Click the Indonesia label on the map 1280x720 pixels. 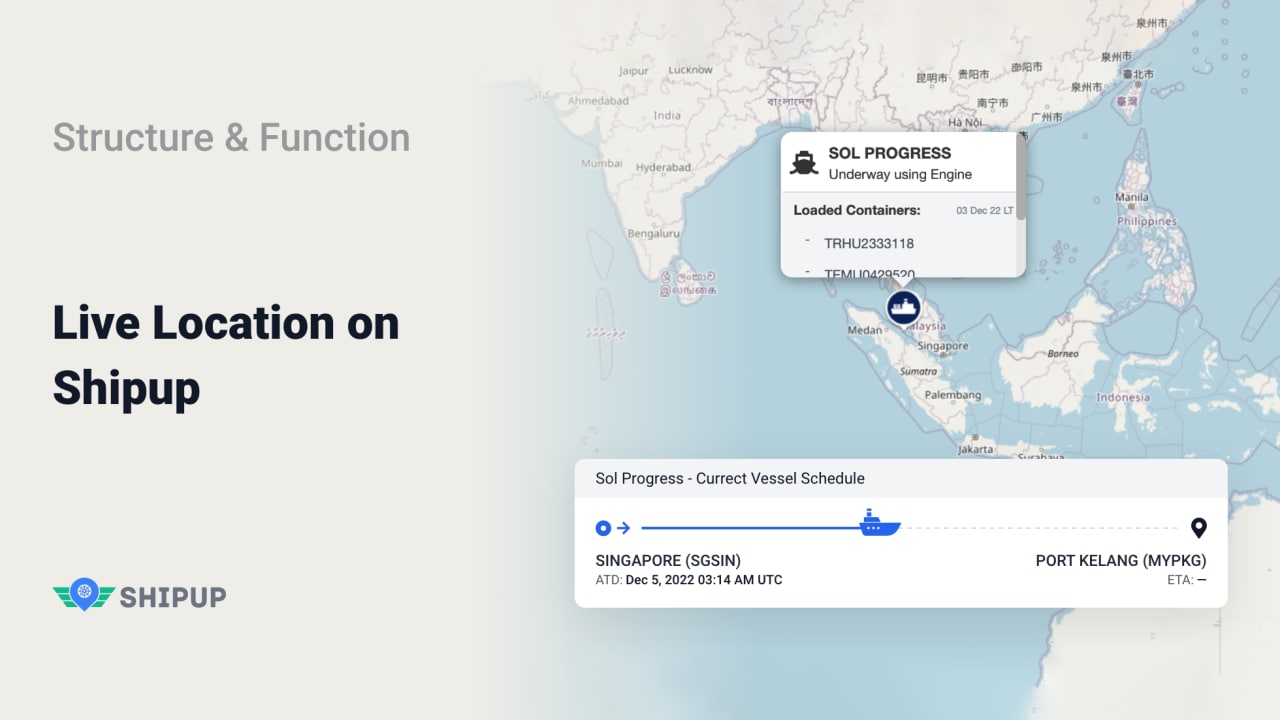[x=1123, y=397]
